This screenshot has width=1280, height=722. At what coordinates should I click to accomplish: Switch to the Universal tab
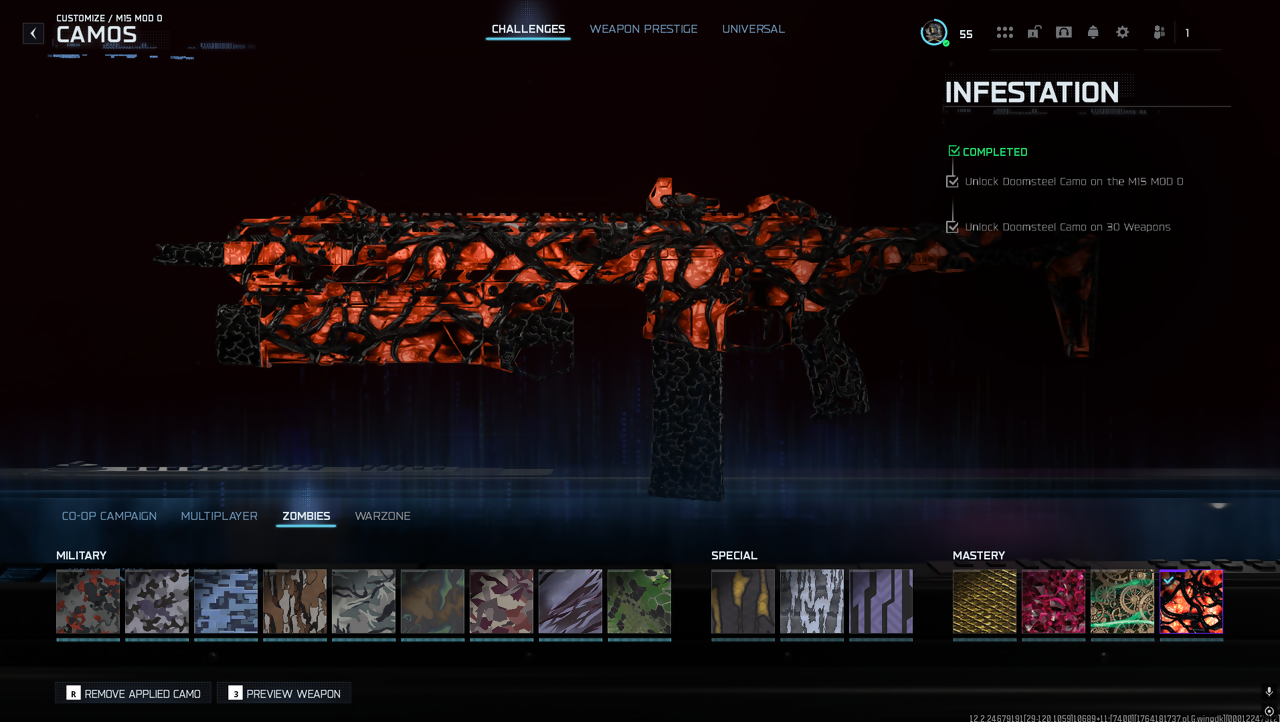753,29
